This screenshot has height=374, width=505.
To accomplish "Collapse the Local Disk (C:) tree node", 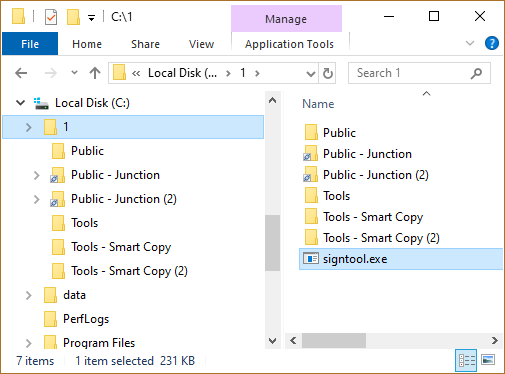I will click(x=21, y=103).
